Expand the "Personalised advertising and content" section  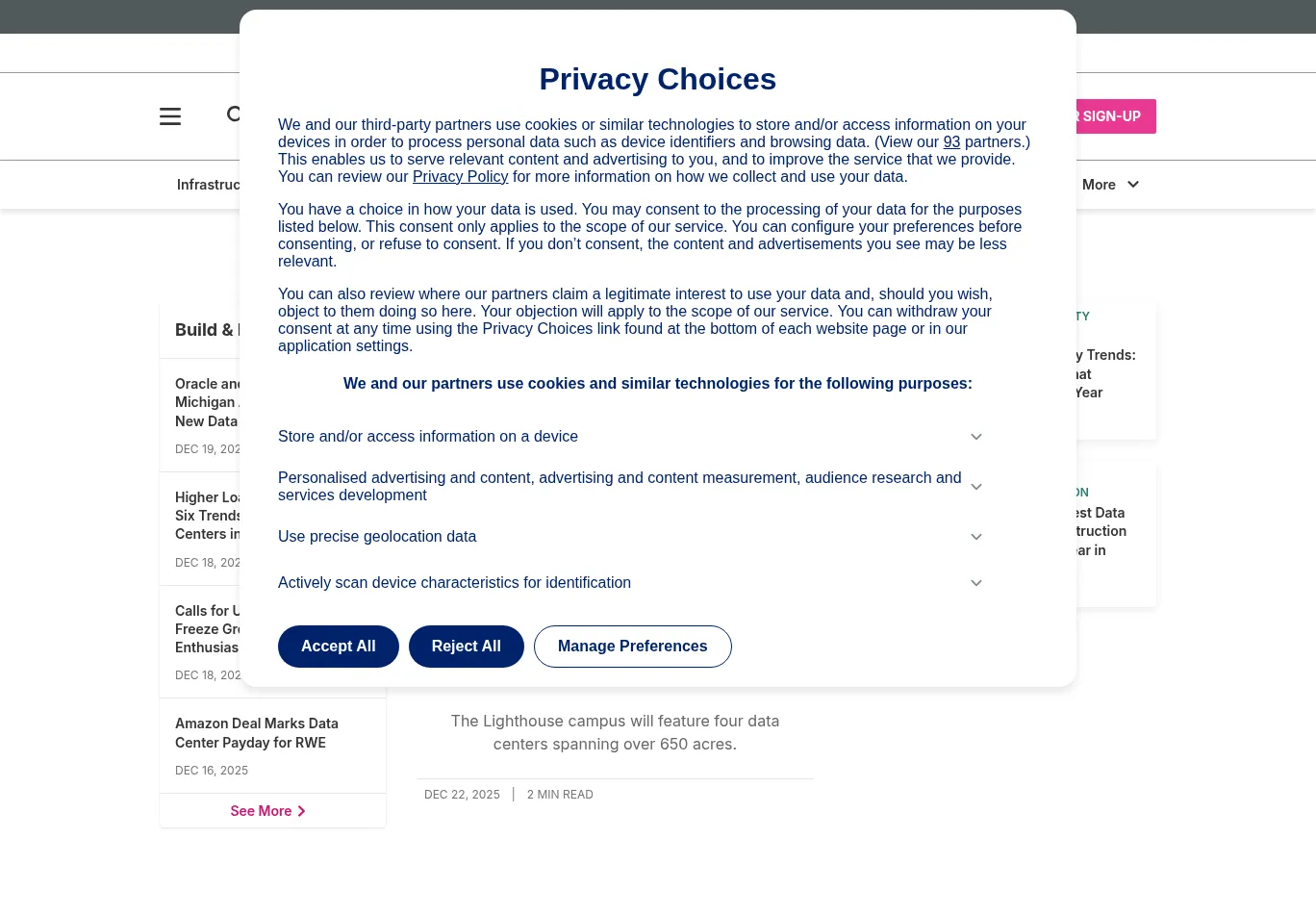[x=975, y=486]
